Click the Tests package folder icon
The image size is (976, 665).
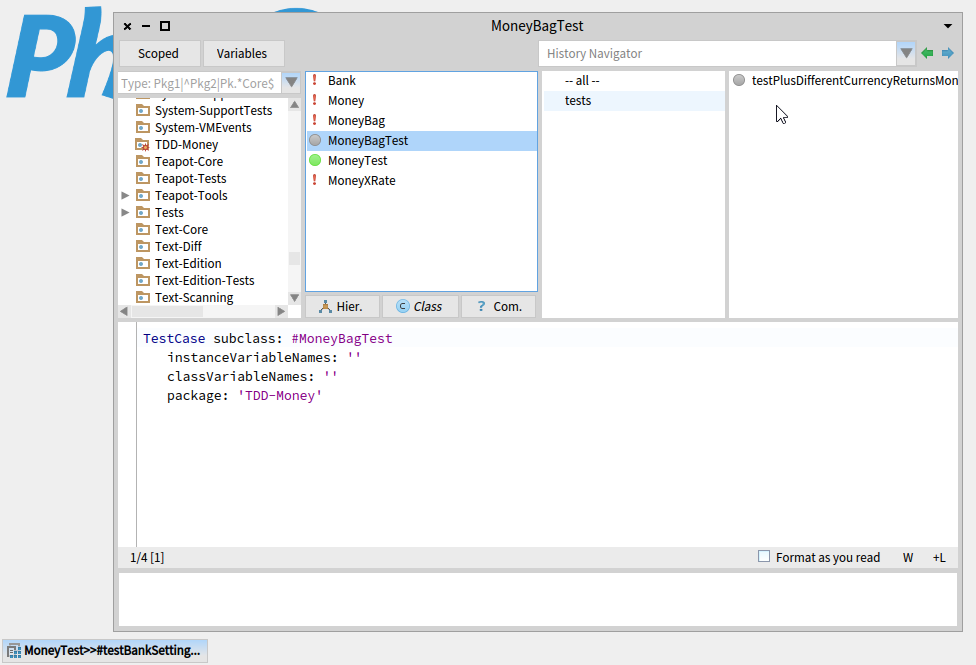143,212
